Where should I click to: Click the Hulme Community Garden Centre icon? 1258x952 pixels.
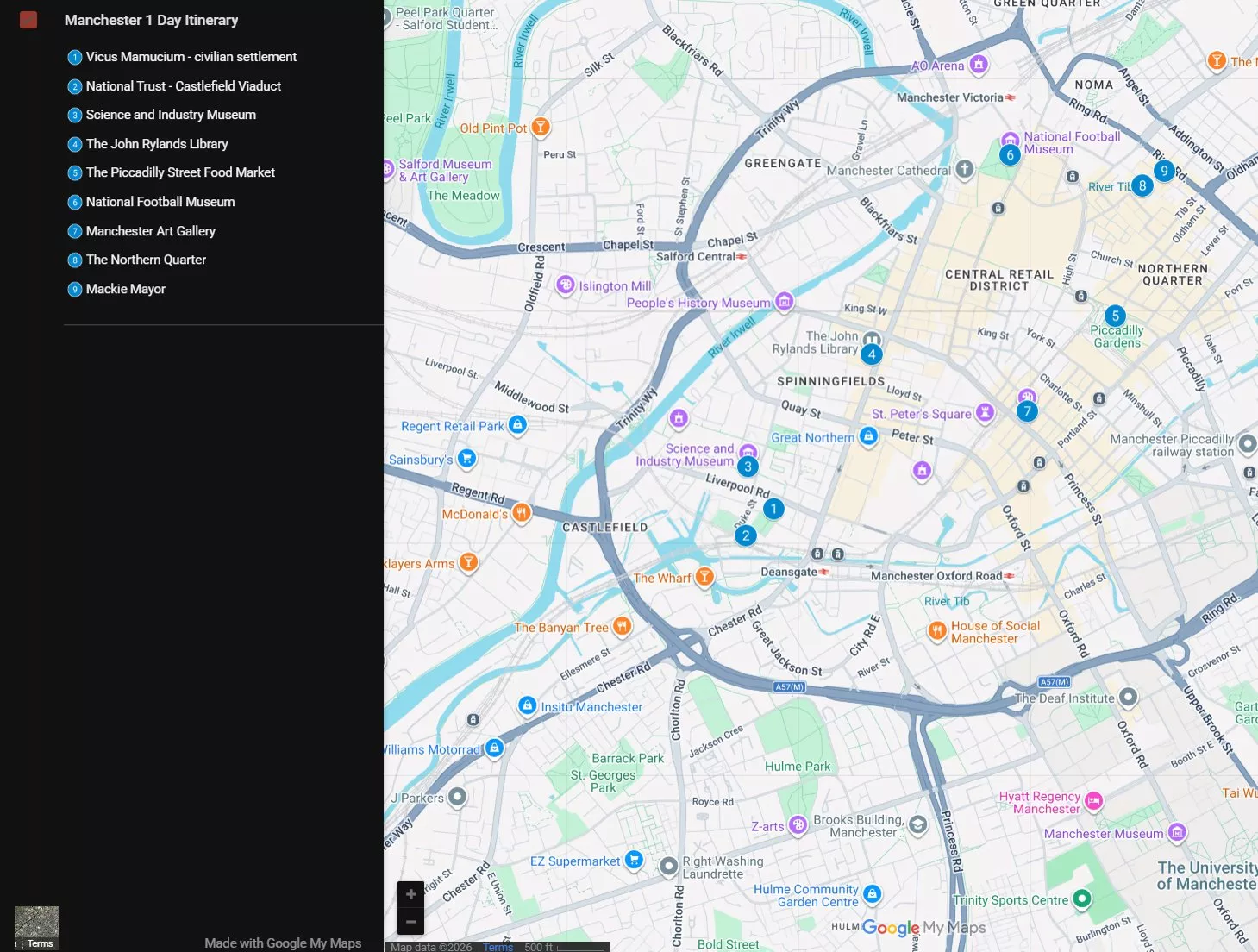tap(872, 894)
